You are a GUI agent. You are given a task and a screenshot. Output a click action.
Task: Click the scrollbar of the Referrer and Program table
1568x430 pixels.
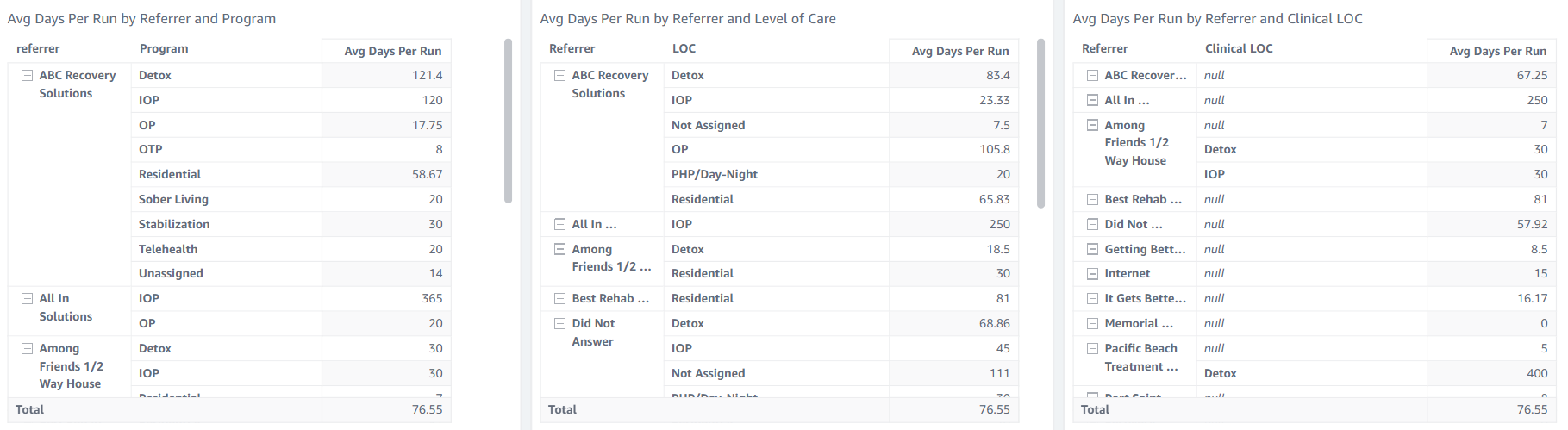(508, 121)
